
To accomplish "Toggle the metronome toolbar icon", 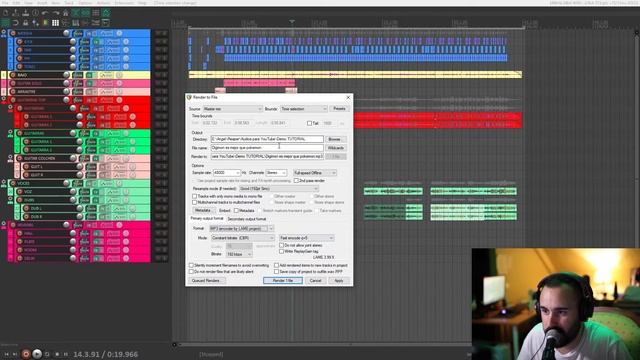I will [x=65, y=13].
